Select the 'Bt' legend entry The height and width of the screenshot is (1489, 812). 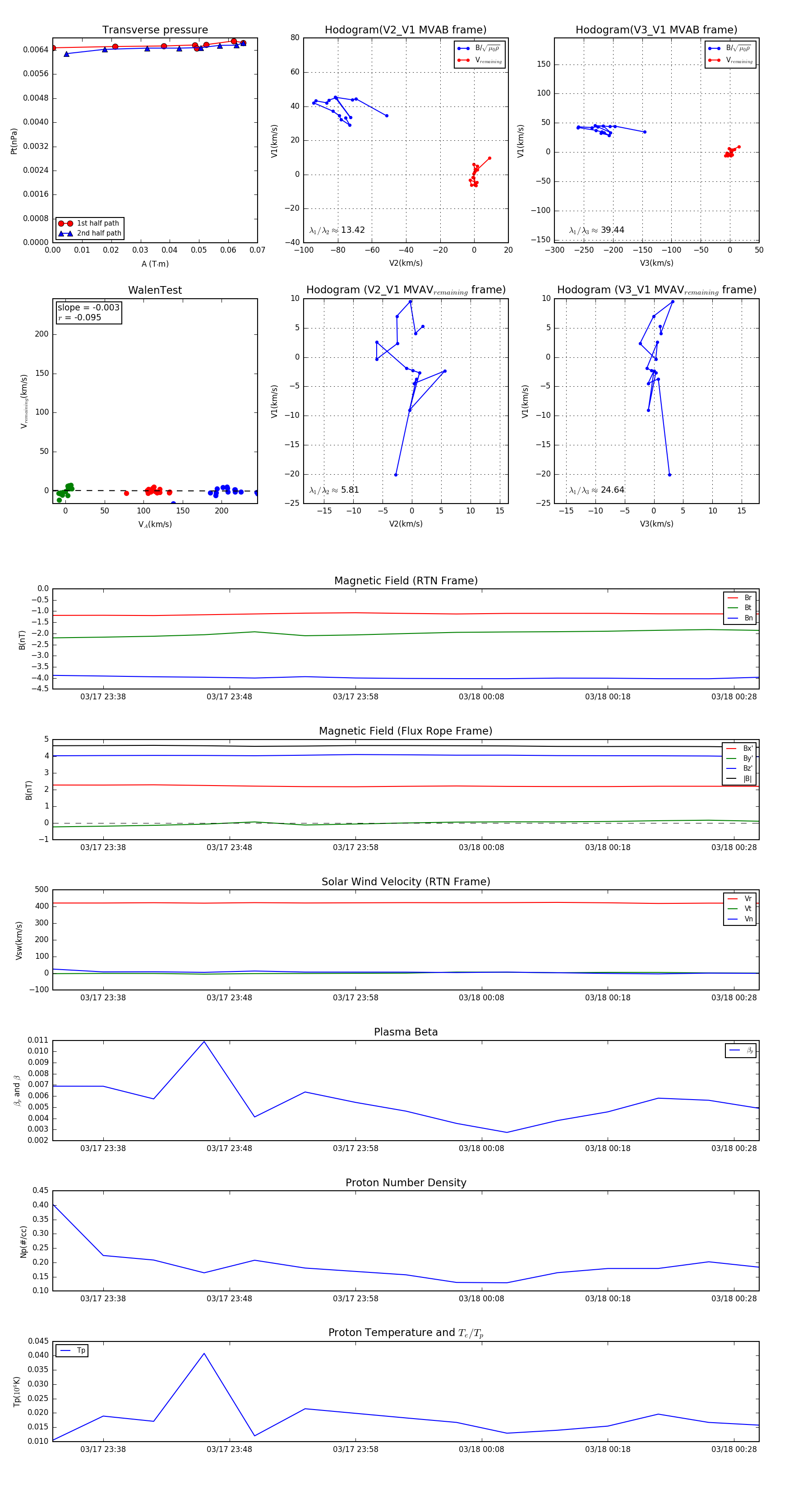point(740,607)
